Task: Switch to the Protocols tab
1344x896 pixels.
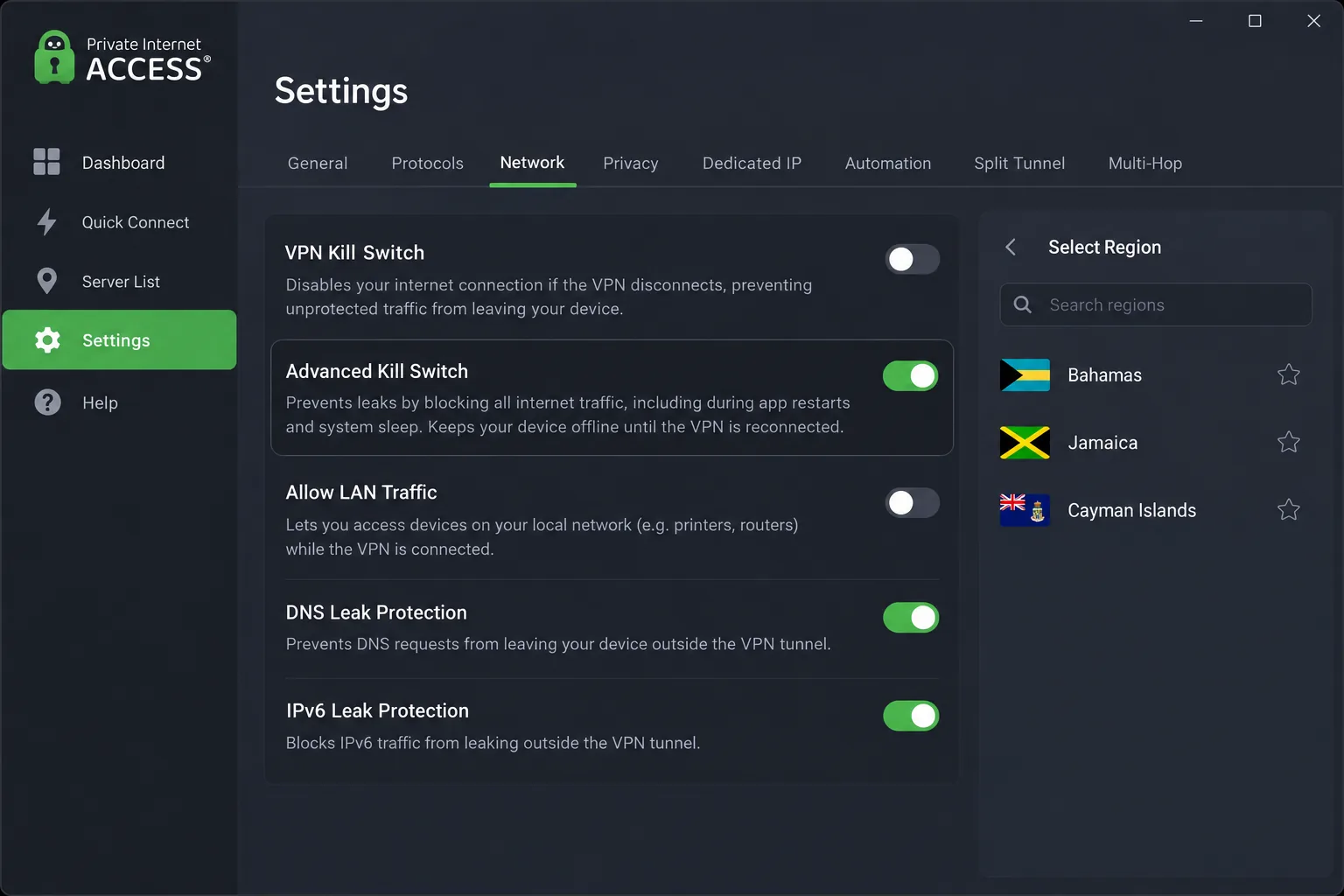Action: [x=427, y=163]
